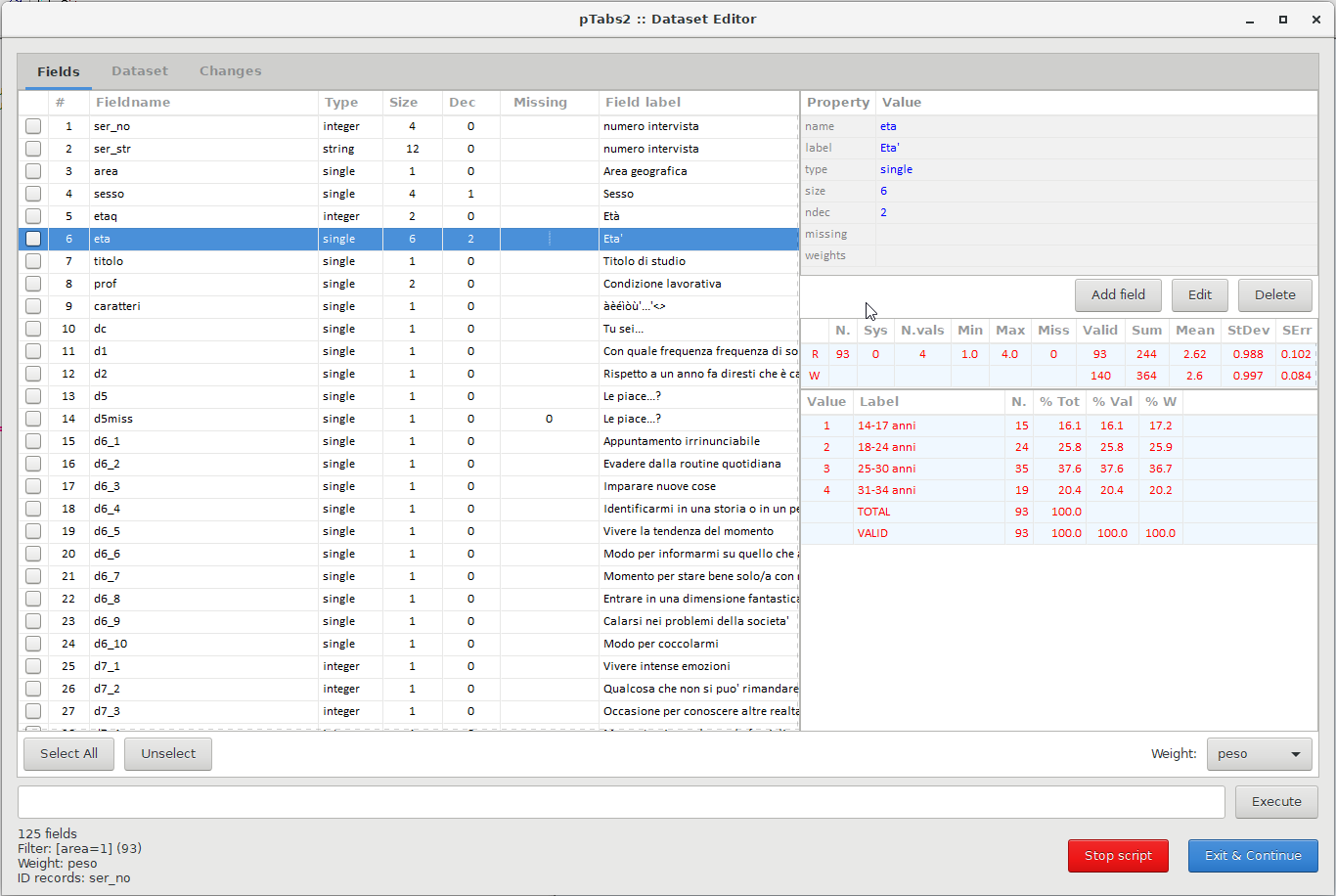Select the field row 'd6_7'
Viewport: 1336px width, 896px height.
click(409, 576)
